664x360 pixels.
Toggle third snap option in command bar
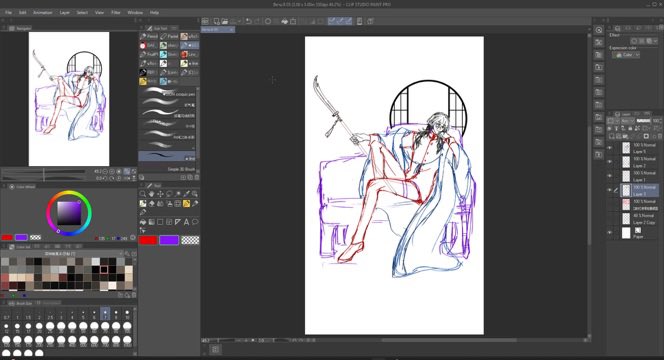tap(349, 21)
